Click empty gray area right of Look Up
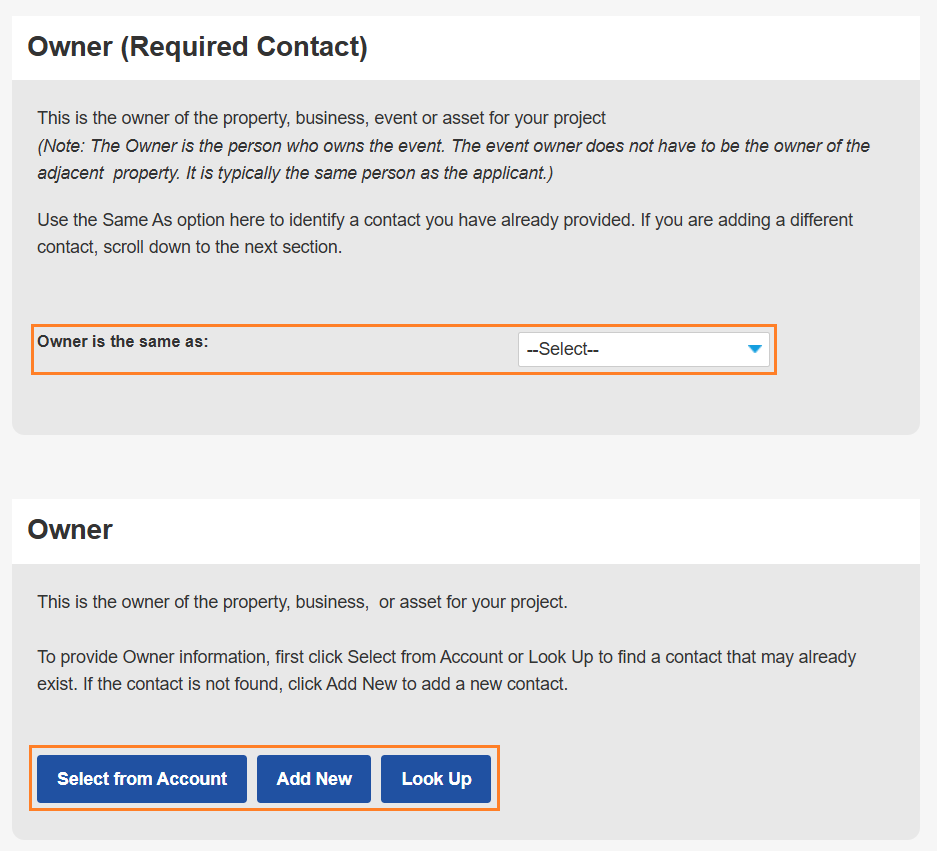This screenshot has height=851, width=937. (x=700, y=779)
